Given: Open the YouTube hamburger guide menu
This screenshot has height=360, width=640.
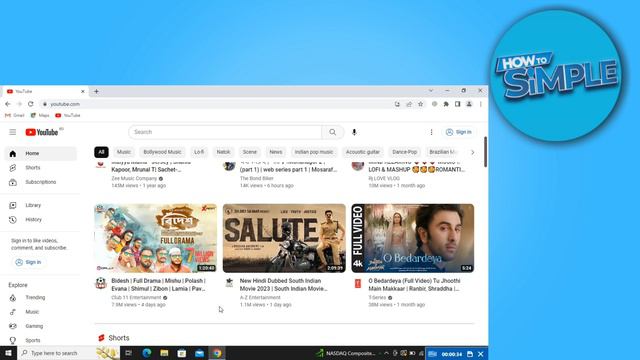Looking at the screenshot, I should (x=13, y=132).
